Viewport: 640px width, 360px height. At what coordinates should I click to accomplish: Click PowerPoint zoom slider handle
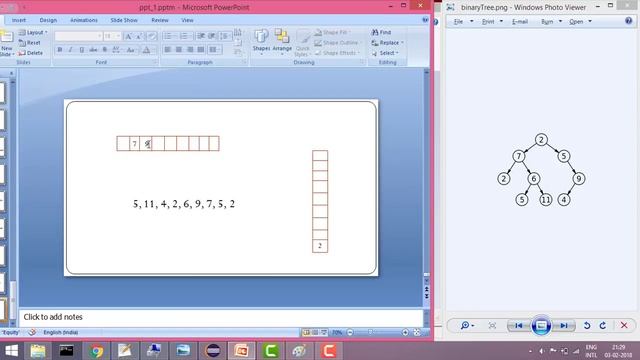[x=371, y=333]
